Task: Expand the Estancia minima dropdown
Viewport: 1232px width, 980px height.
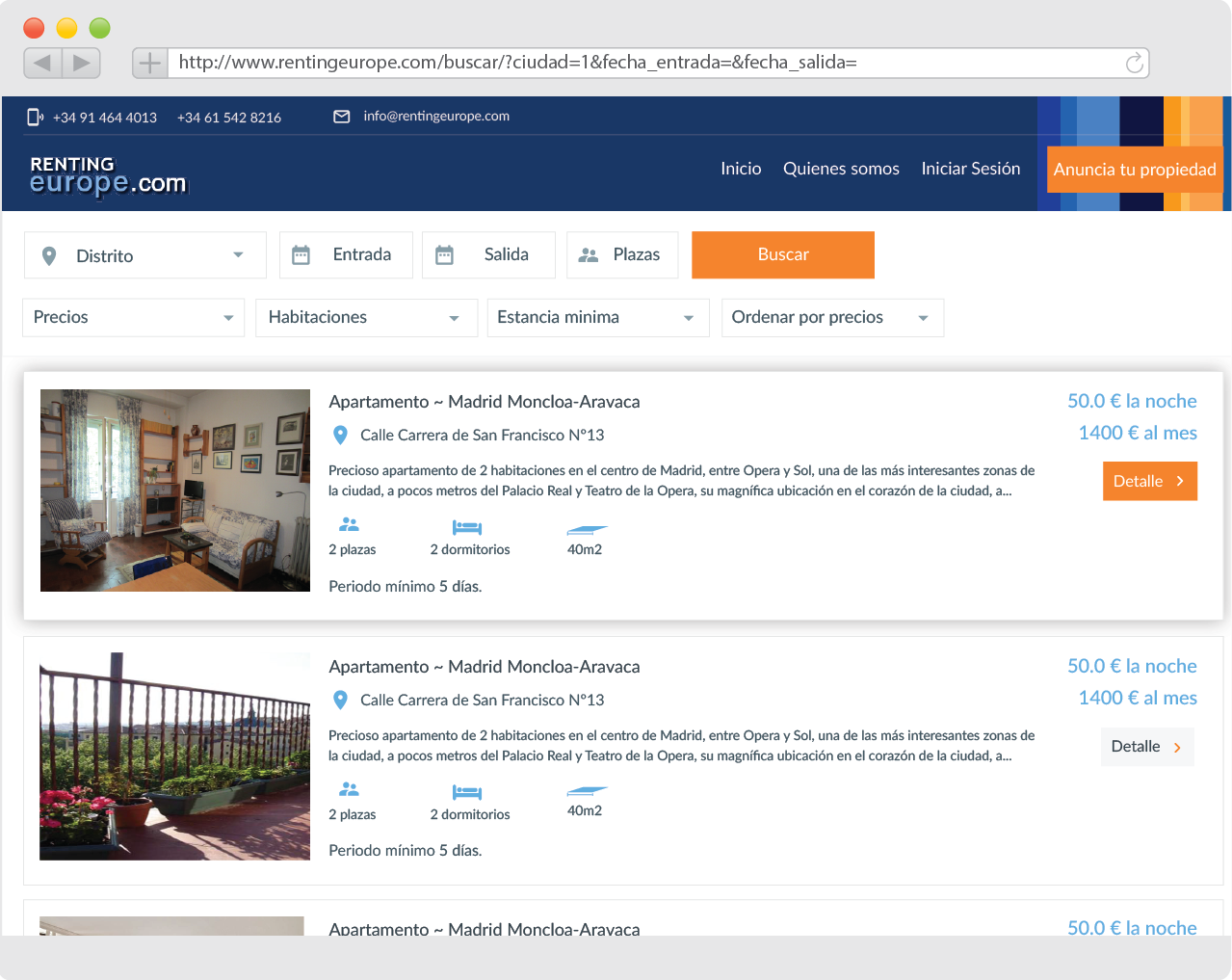Action: point(597,318)
